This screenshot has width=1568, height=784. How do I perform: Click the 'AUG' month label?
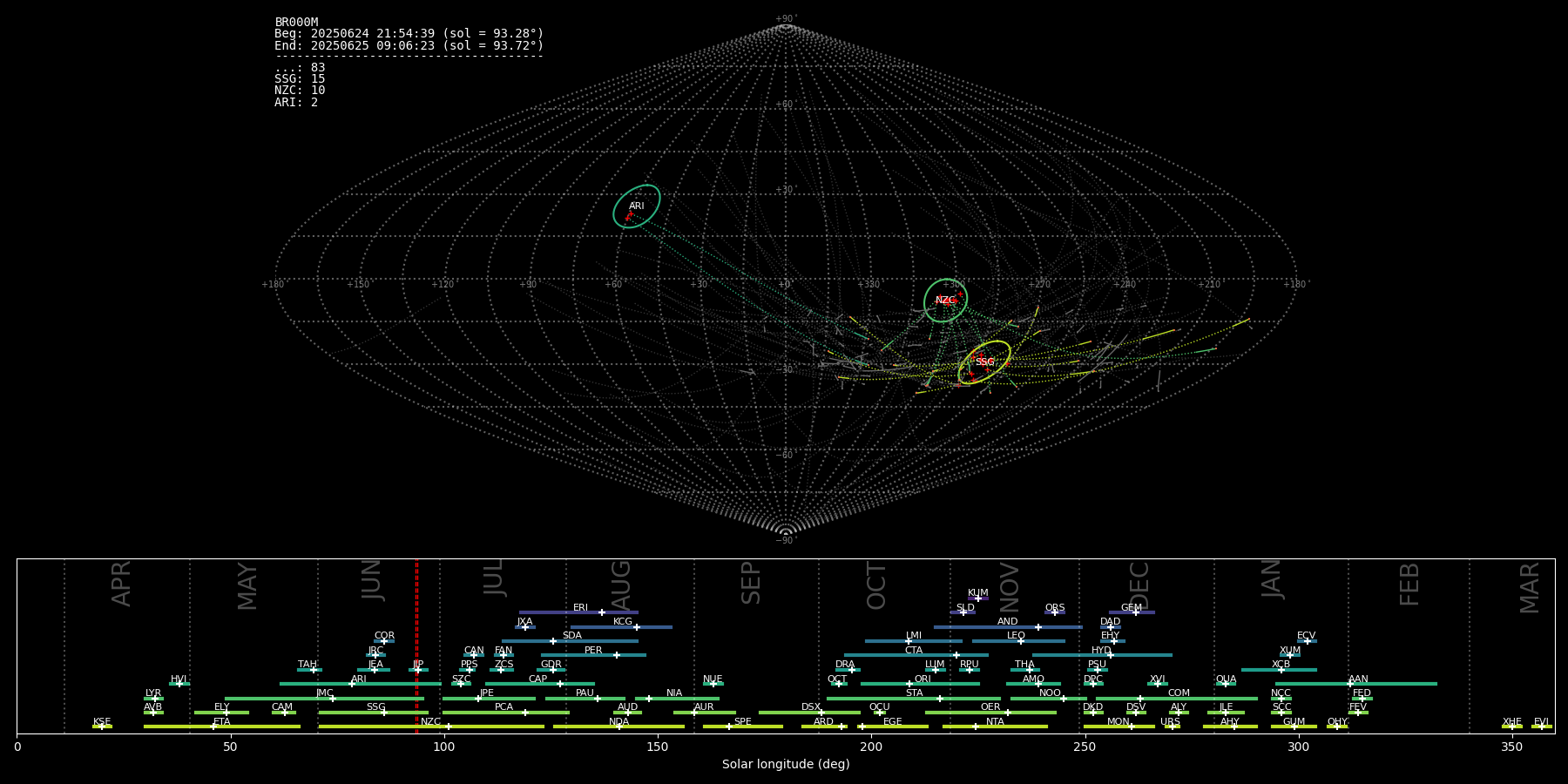coord(621,585)
